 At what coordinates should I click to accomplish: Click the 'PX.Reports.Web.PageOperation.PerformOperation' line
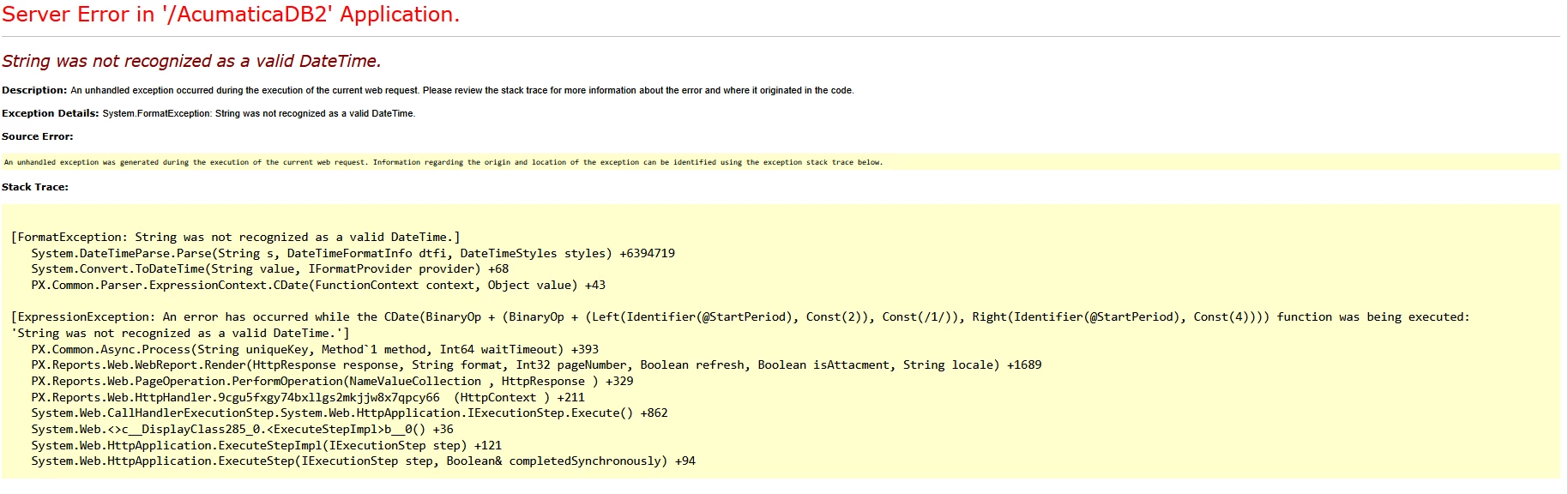[x=333, y=382]
